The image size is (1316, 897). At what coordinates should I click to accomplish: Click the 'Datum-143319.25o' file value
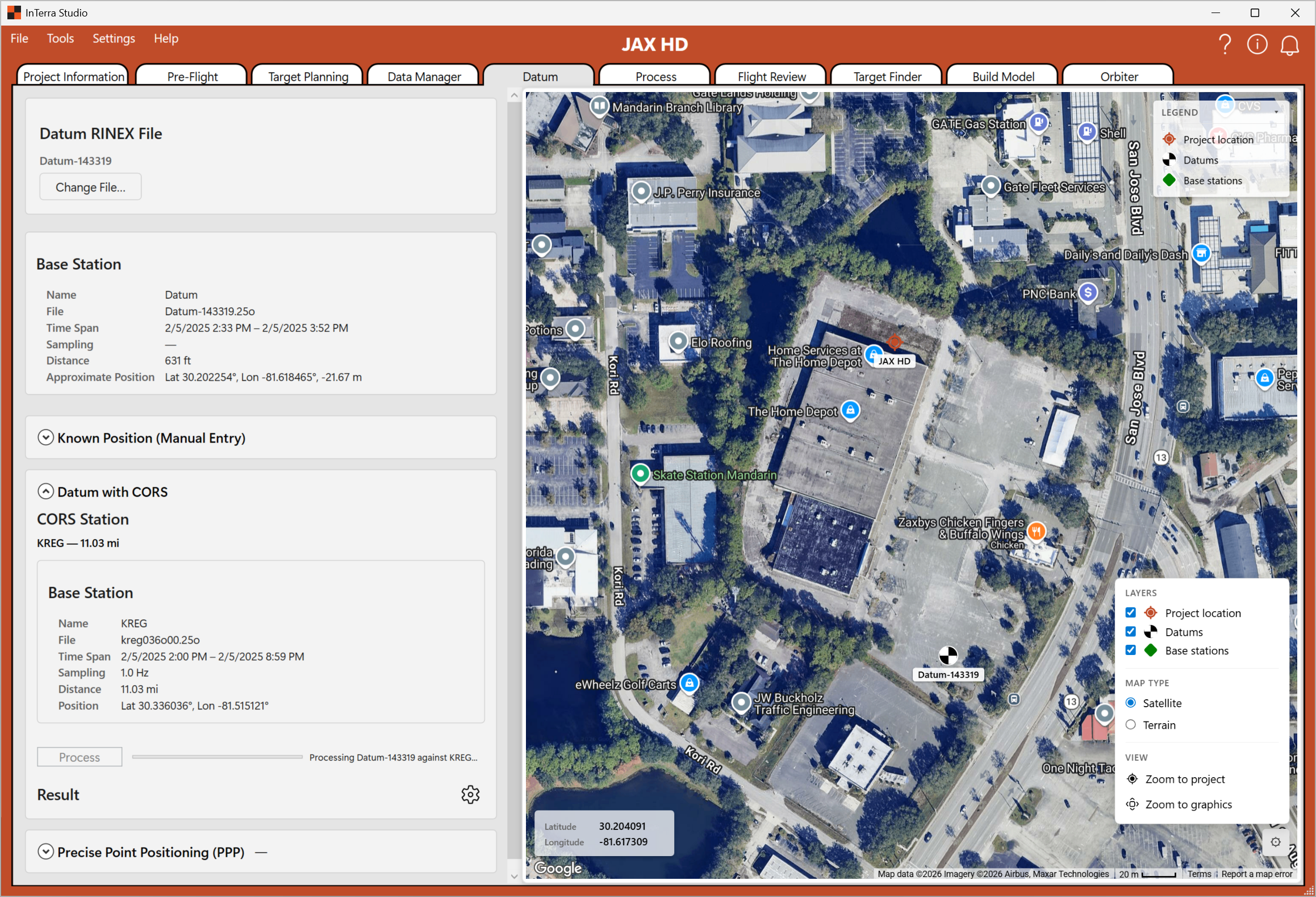[210, 311]
